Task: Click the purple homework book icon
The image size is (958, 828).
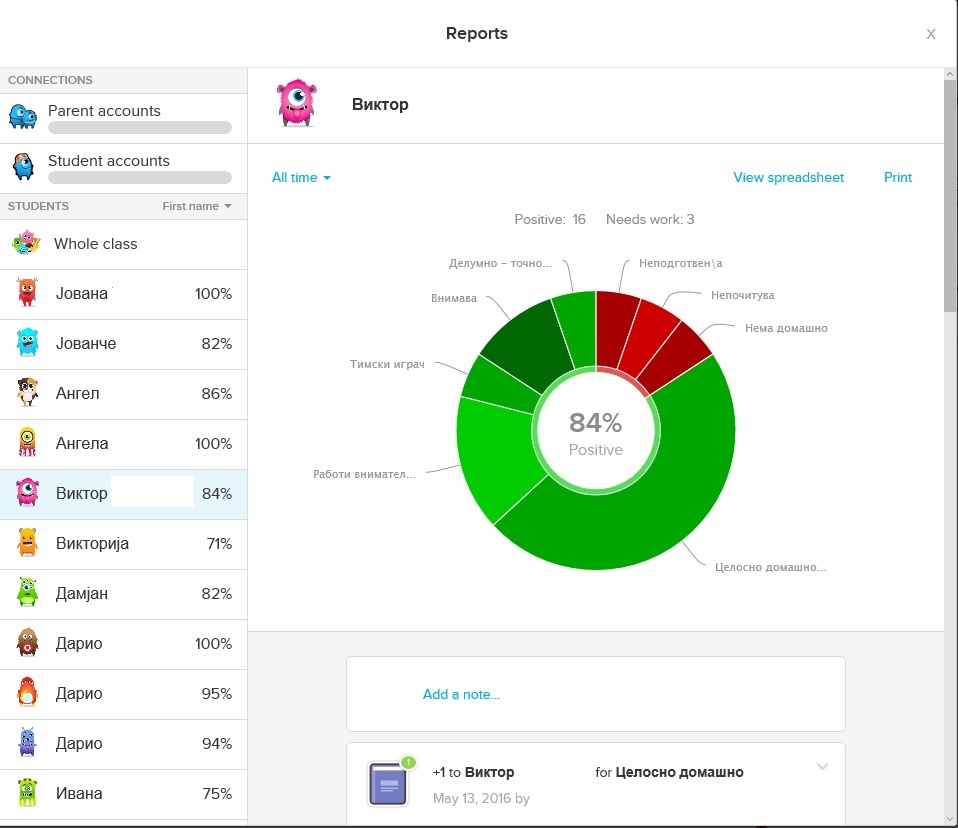Action: click(388, 784)
